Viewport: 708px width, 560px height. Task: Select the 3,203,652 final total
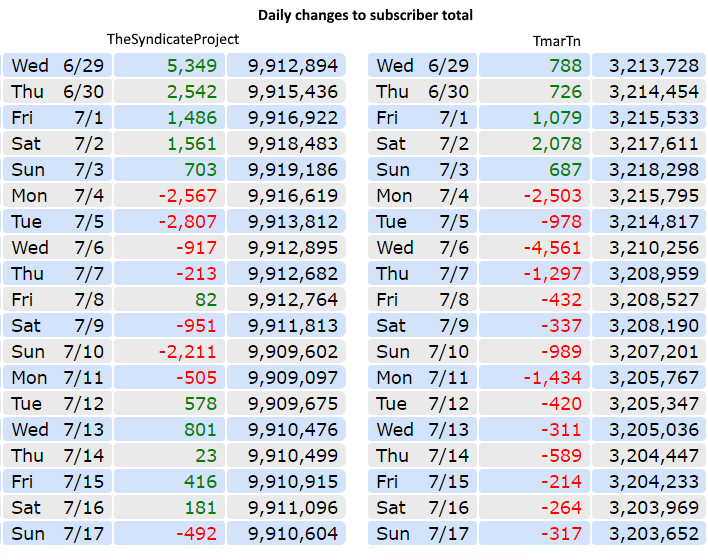tap(654, 534)
